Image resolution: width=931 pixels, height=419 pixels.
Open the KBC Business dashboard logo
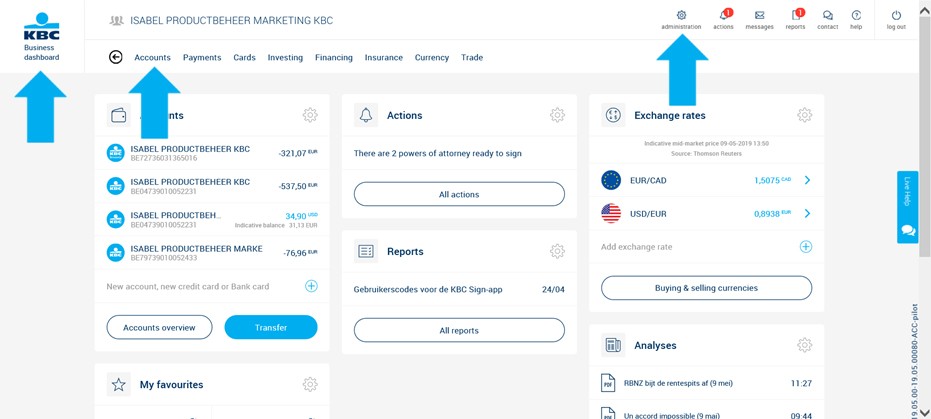point(42,37)
